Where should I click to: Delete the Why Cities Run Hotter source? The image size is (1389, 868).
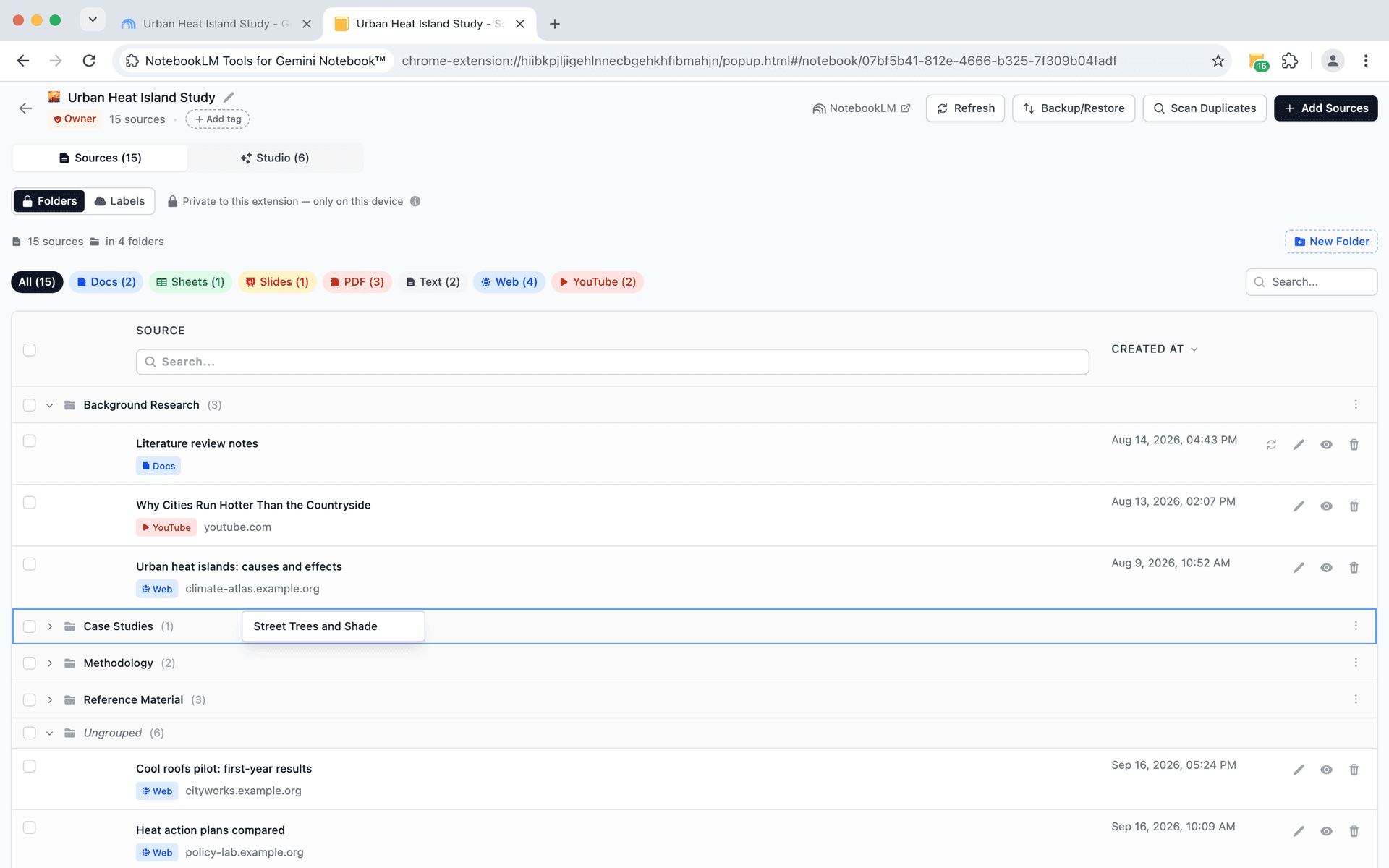(x=1354, y=506)
